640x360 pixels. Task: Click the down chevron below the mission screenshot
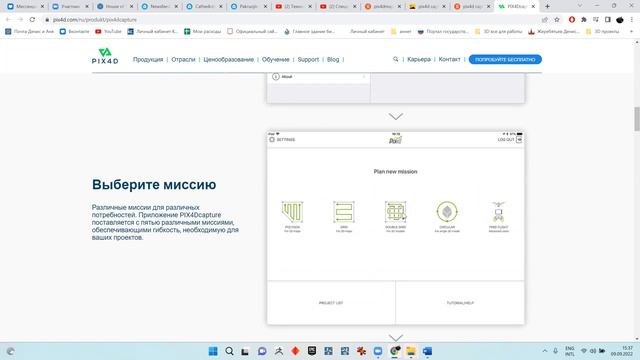click(396, 338)
